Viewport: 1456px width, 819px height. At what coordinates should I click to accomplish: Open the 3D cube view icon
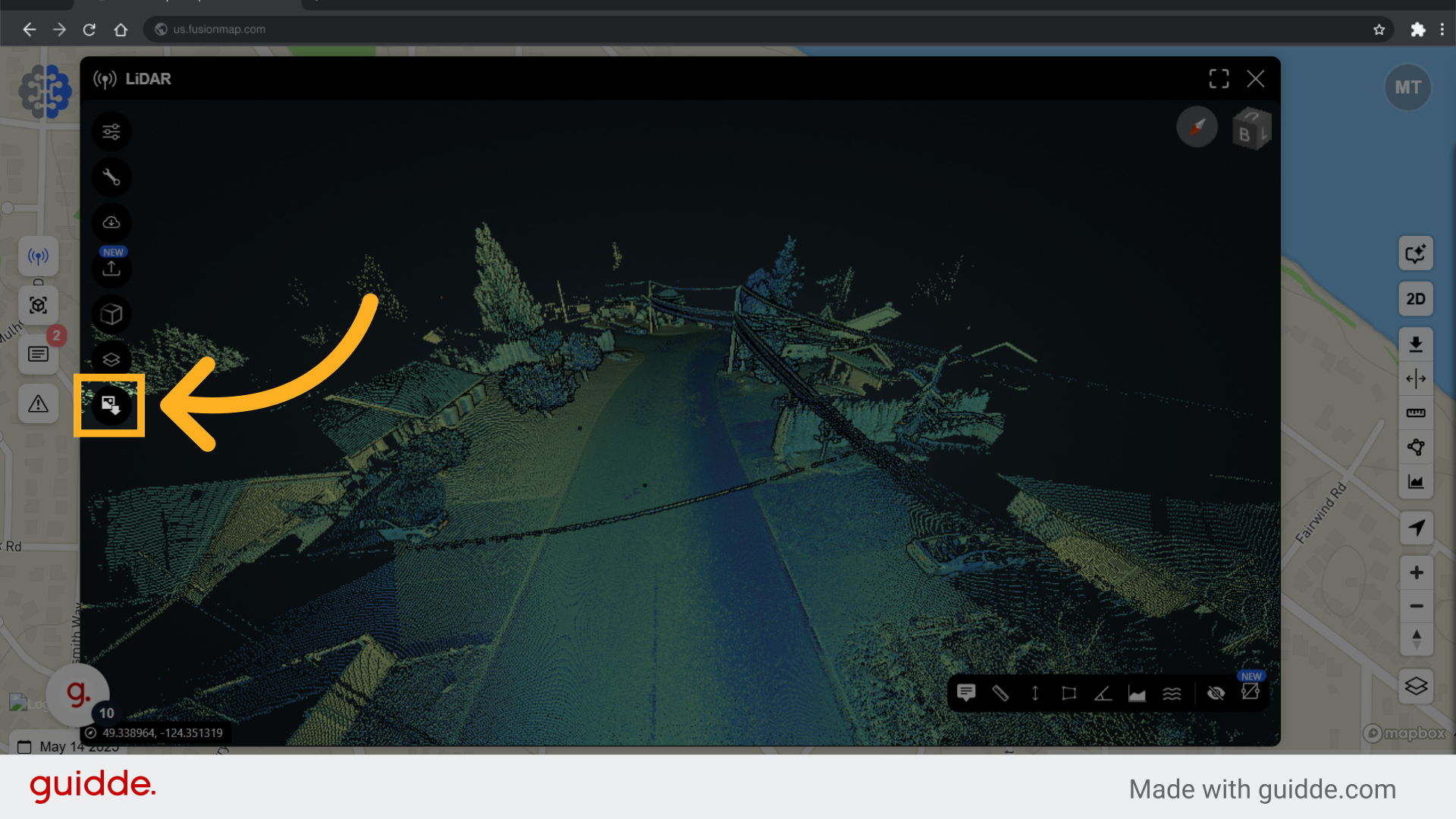coord(111,314)
